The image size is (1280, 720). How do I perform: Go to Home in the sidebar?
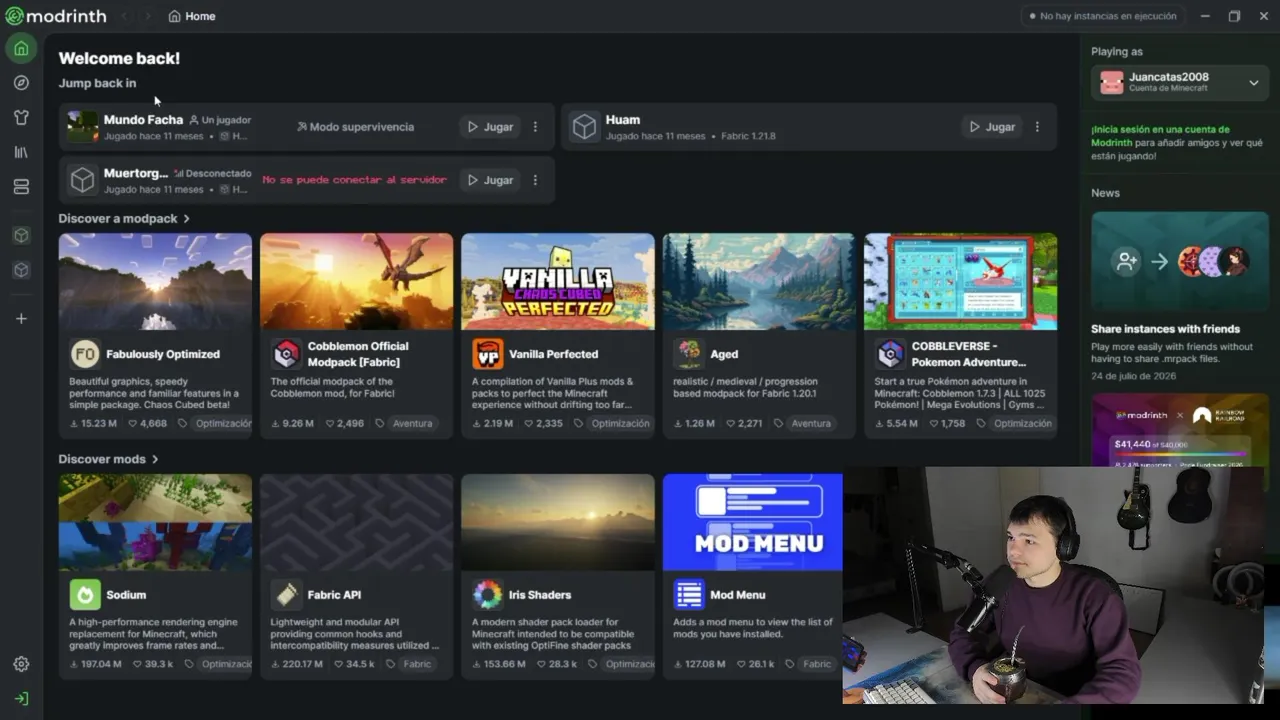(x=21, y=48)
